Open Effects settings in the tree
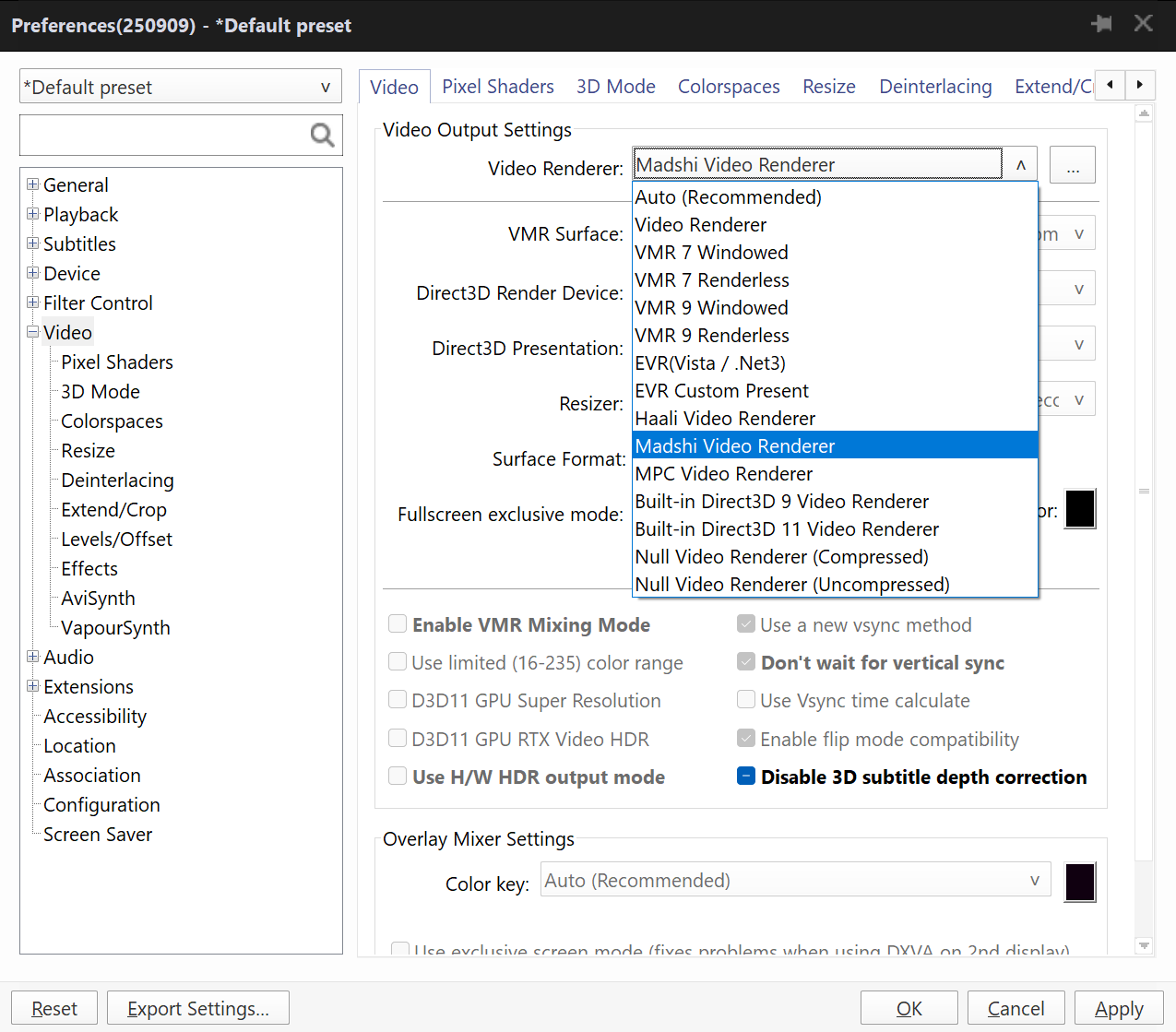 coord(89,568)
